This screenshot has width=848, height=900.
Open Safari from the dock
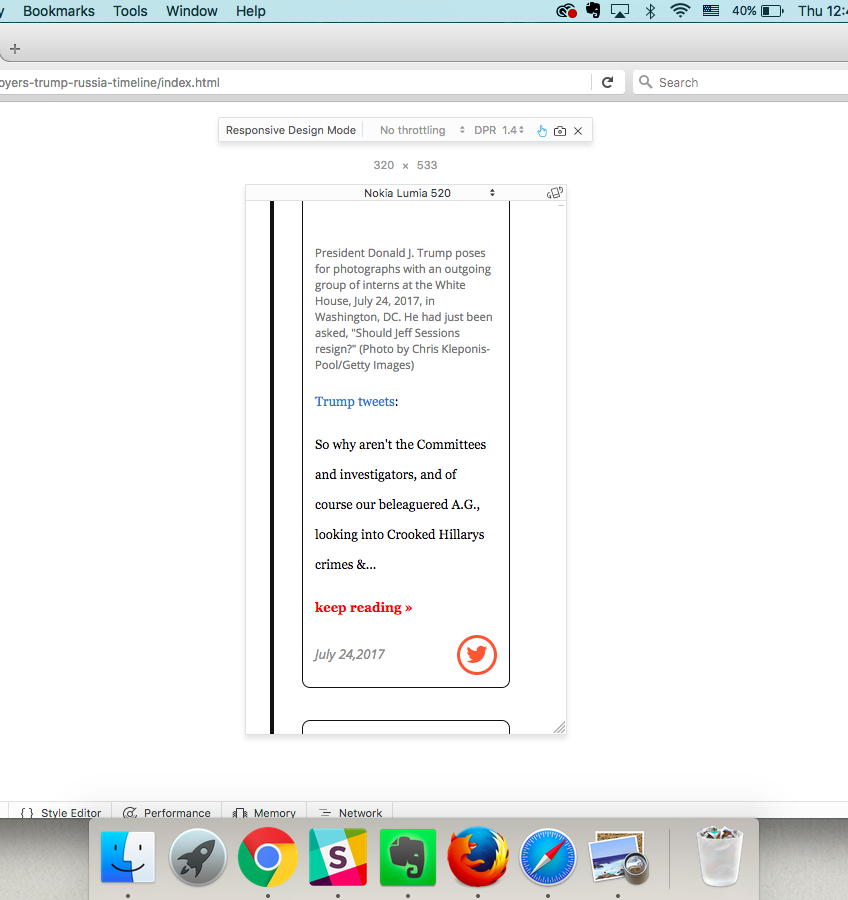pyautogui.click(x=547, y=857)
